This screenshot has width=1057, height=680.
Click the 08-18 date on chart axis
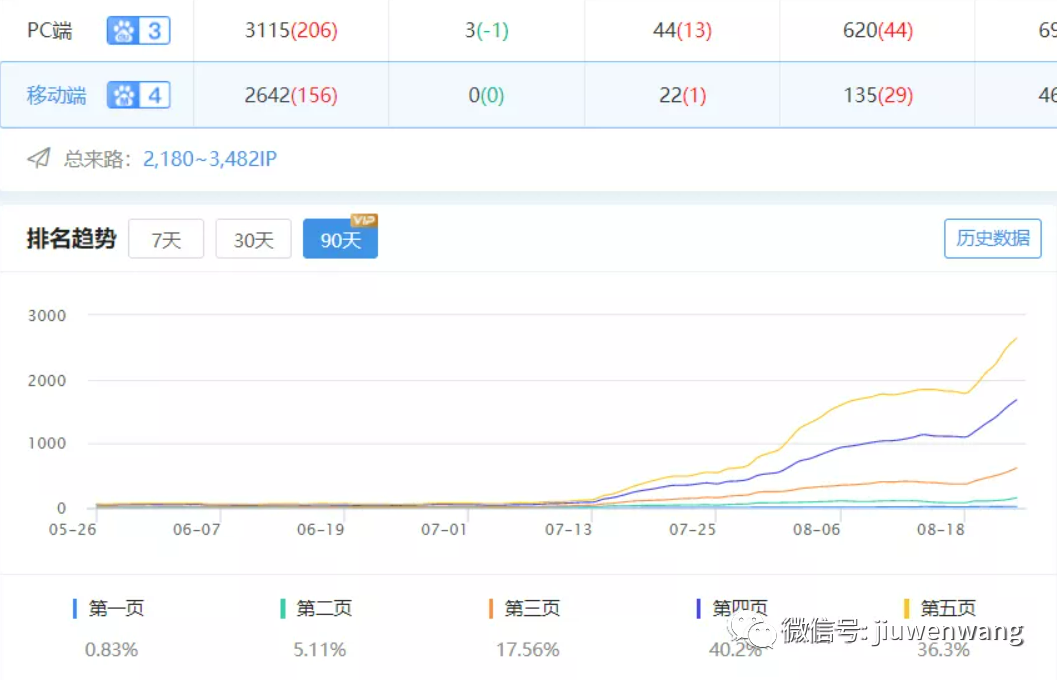(x=940, y=530)
